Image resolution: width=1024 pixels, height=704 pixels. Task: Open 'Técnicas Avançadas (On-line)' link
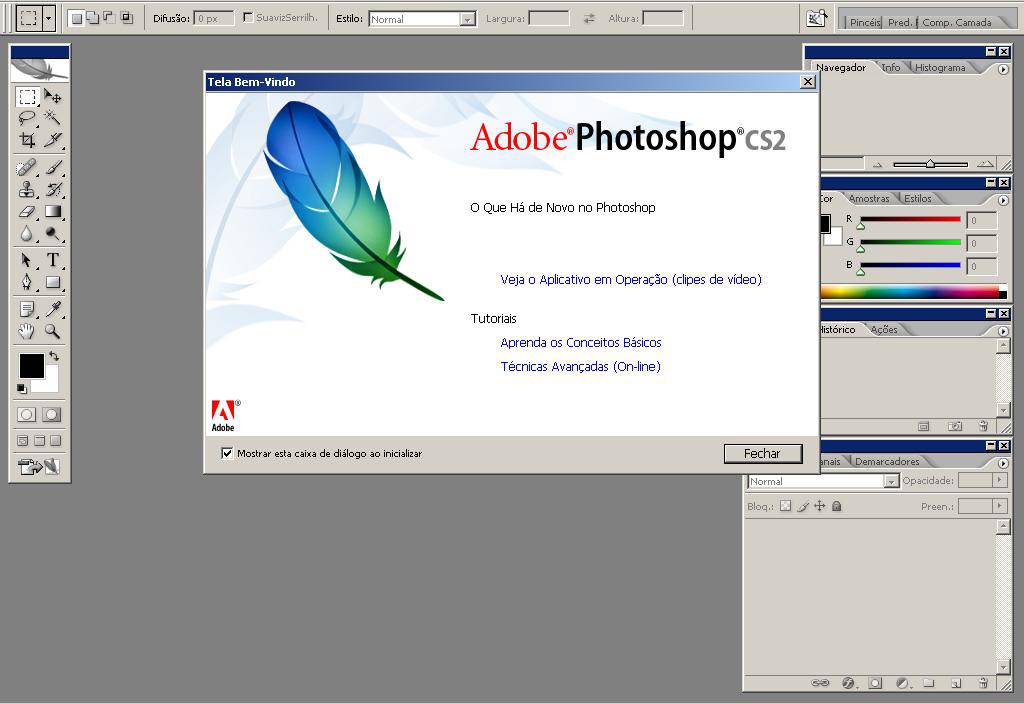coord(581,366)
